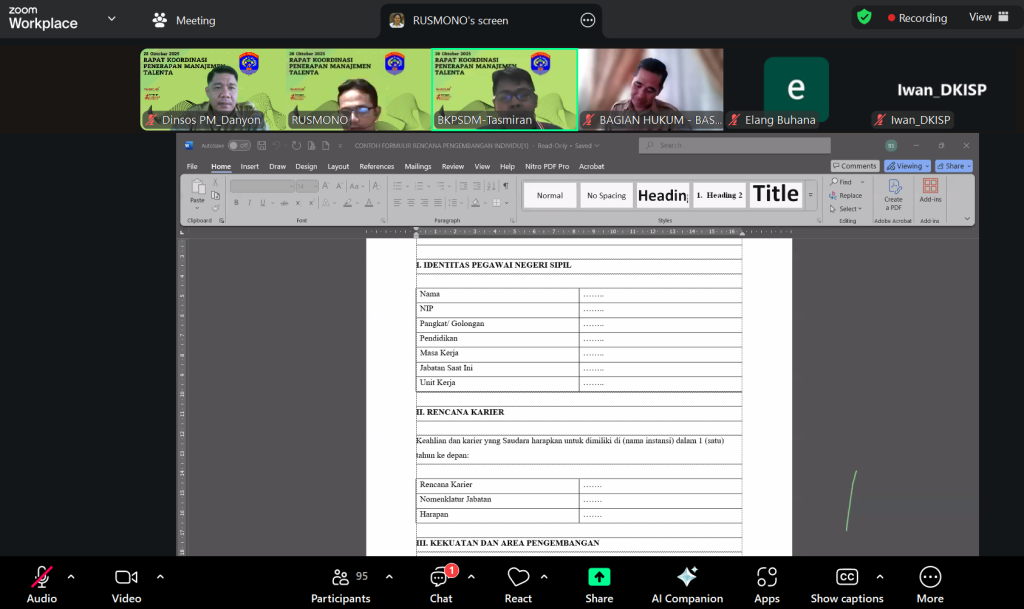Open the Zoom Workplace dropdown arrow
The width and height of the screenshot is (1024, 609).
[111, 19]
